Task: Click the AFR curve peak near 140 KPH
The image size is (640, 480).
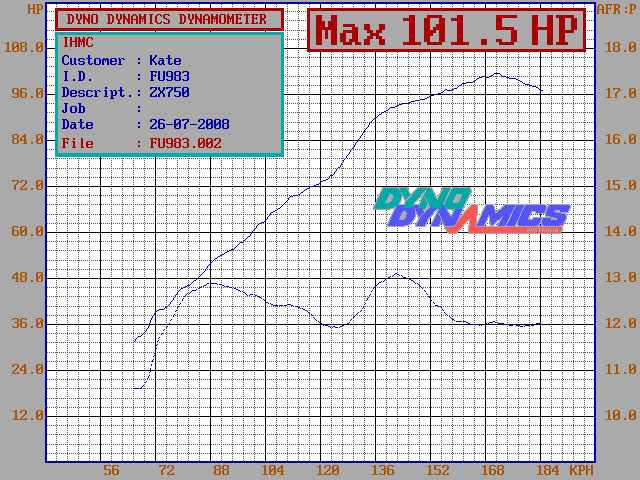Action: (396, 274)
